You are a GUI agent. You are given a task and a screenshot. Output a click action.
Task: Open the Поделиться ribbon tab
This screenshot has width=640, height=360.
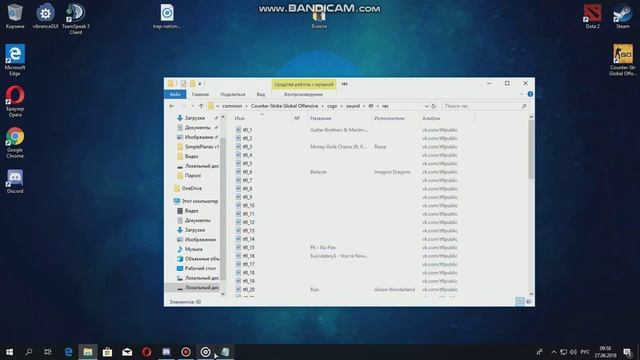[233, 94]
